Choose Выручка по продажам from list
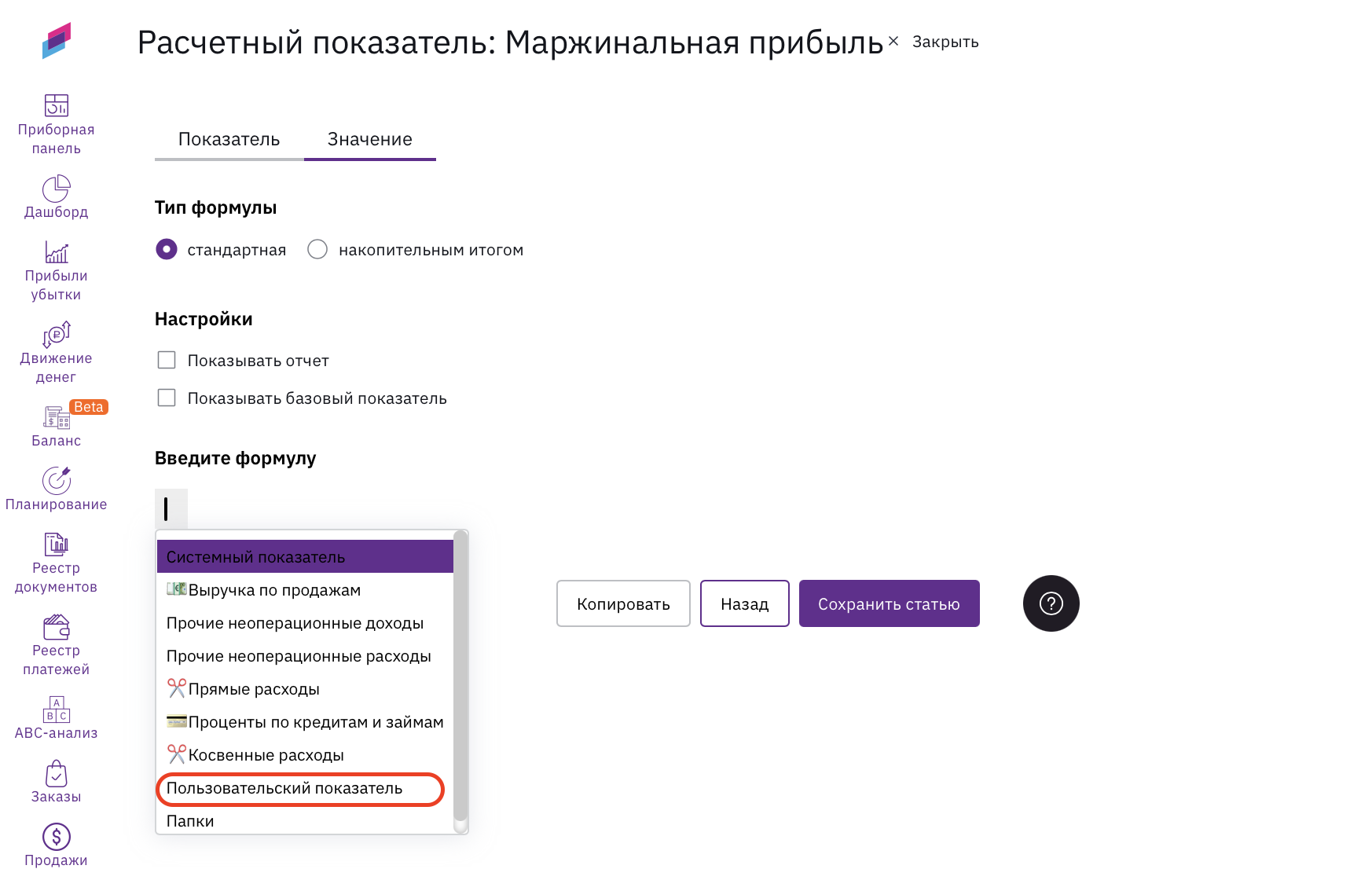 coord(305,590)
